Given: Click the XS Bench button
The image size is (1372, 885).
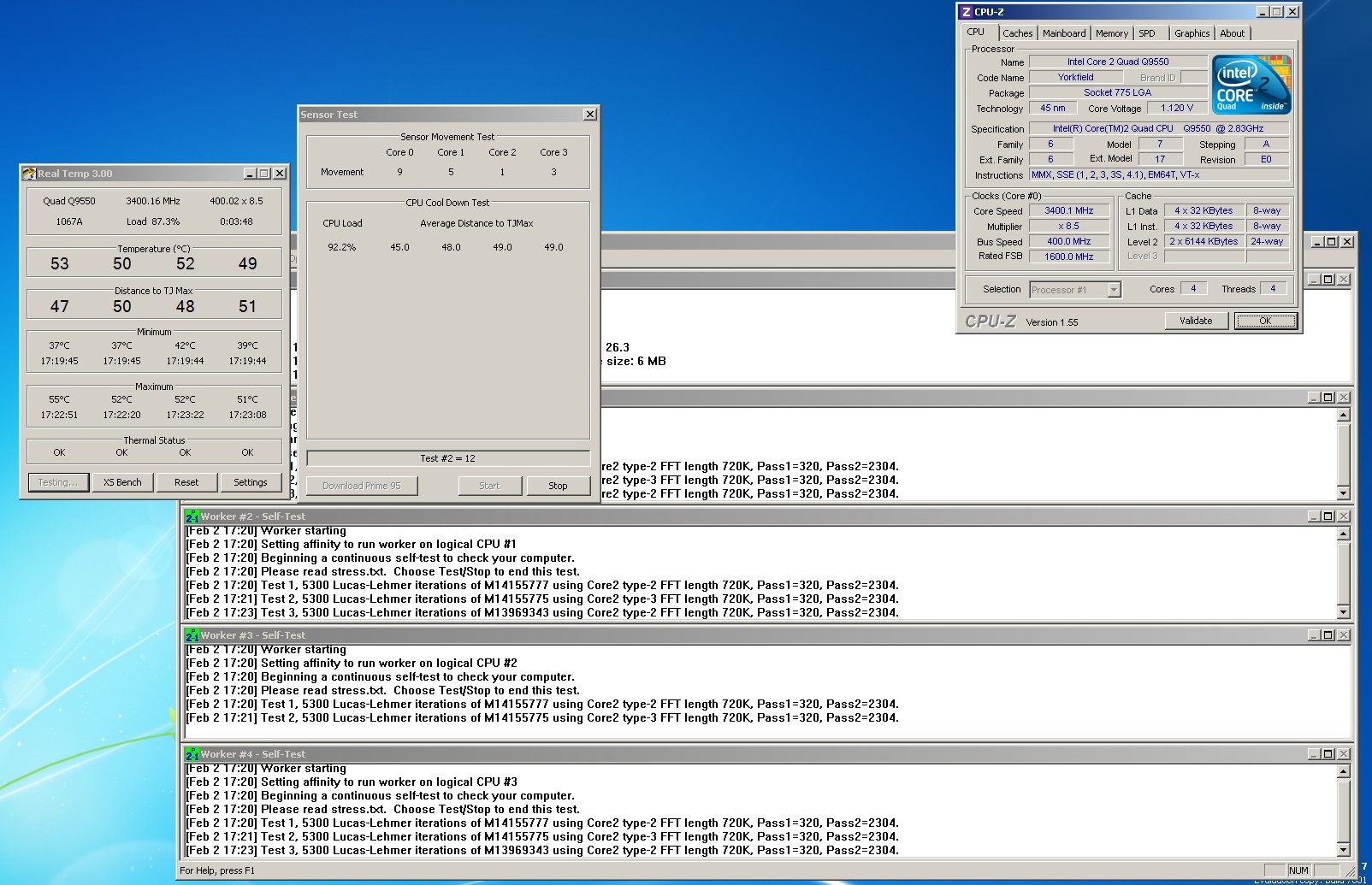Looking at the screenshot, I should (x=122, y=482).
